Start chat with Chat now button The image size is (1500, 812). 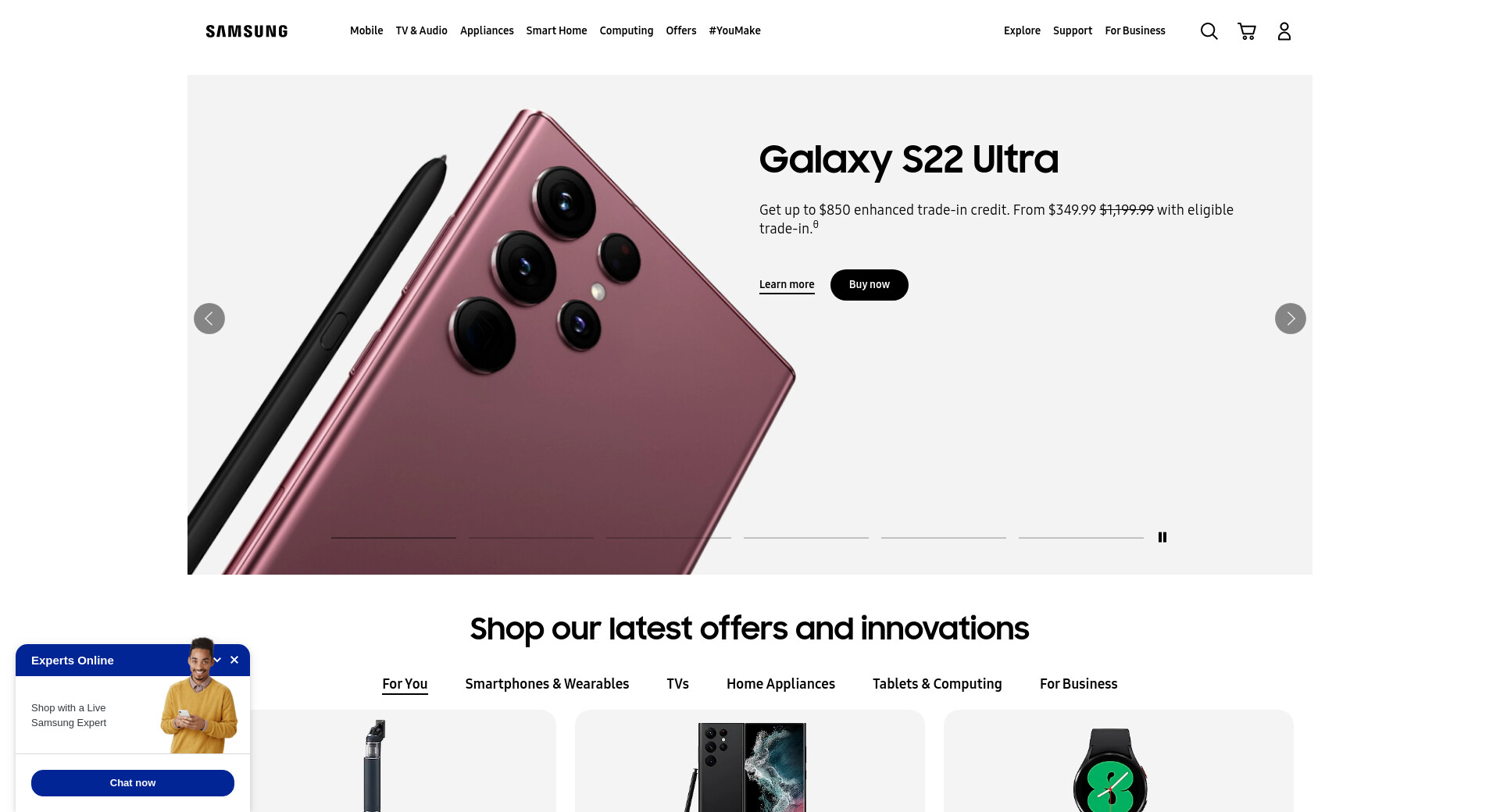pos(133,783)
